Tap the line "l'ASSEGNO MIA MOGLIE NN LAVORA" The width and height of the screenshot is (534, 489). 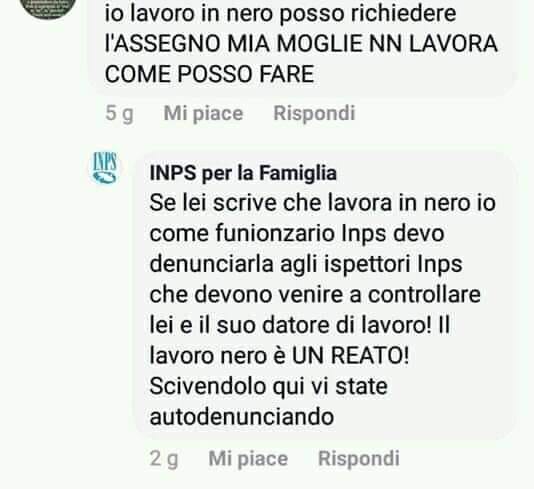[x=301, y=44]
